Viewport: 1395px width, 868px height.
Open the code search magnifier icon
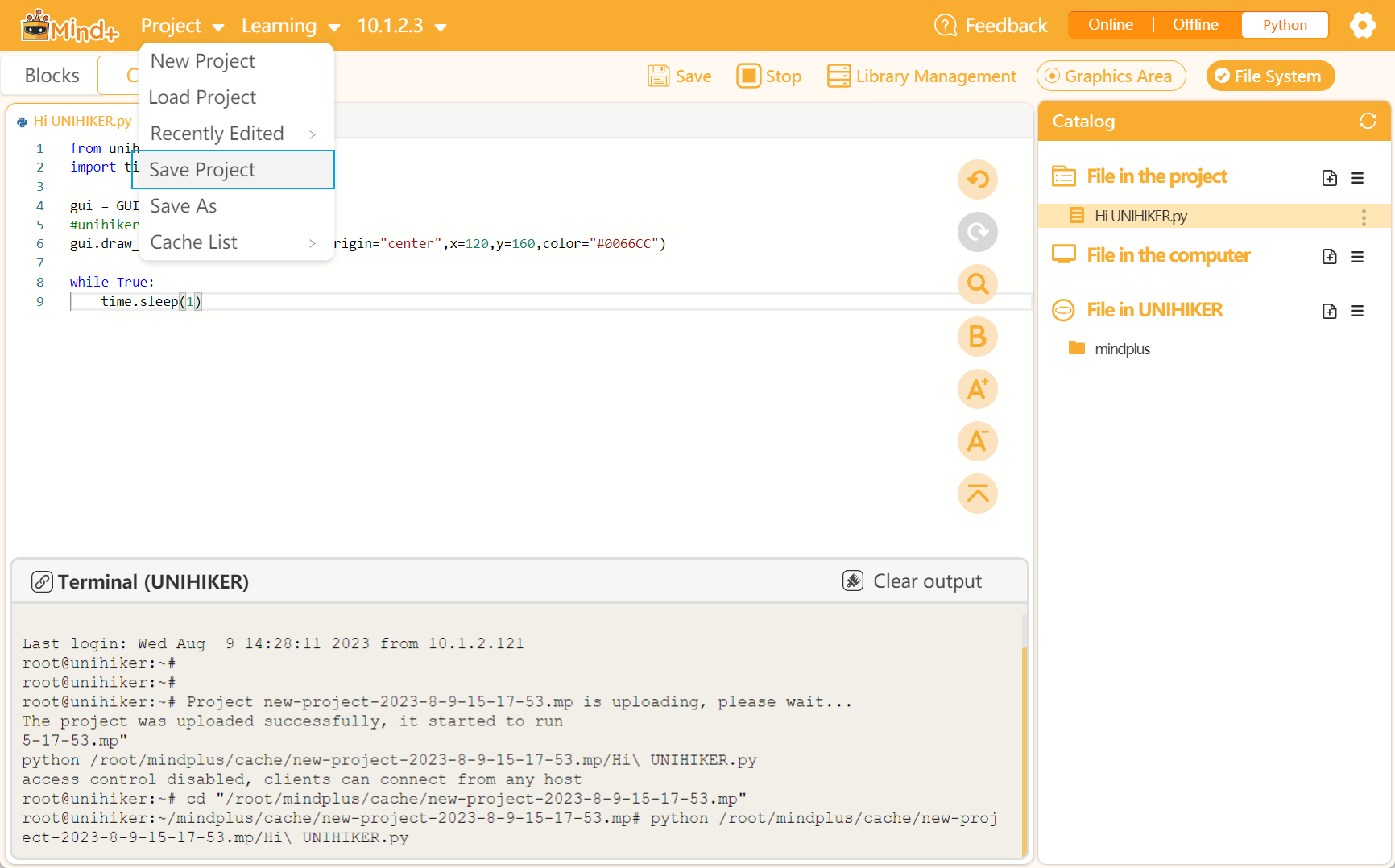[977, 284]
